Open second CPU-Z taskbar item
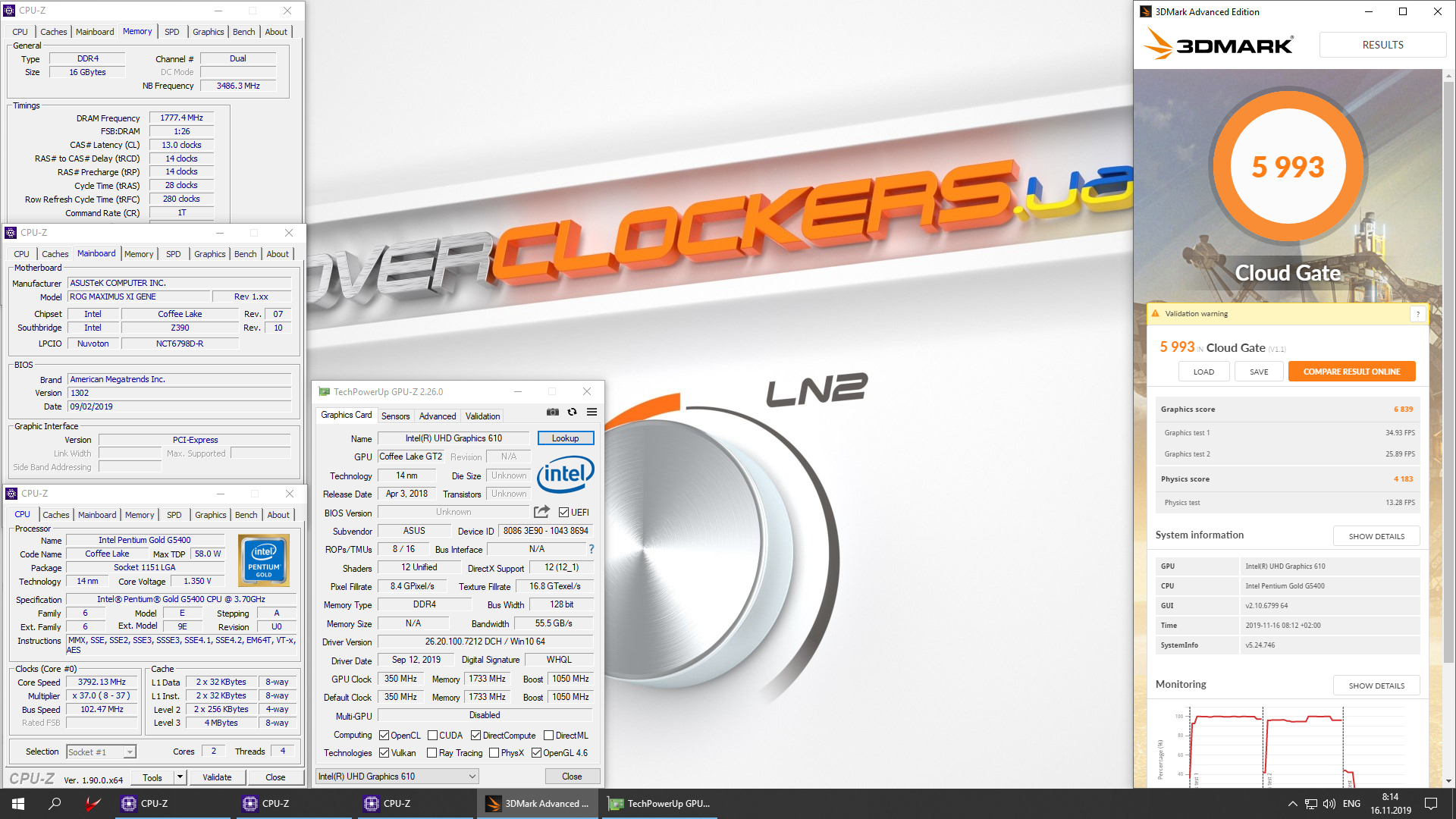The height and width of the screenshot is (819, 1456). (294, 804)
